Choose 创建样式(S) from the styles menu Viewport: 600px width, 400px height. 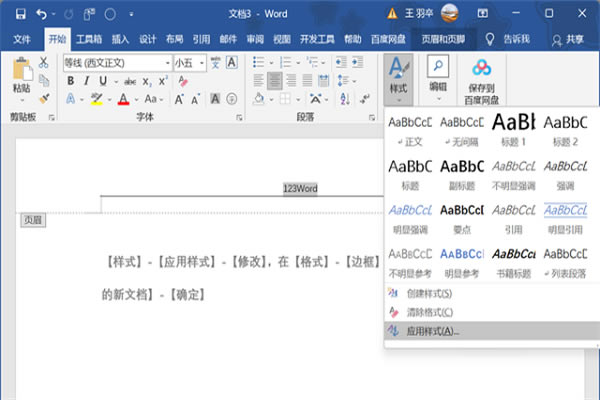429,294
